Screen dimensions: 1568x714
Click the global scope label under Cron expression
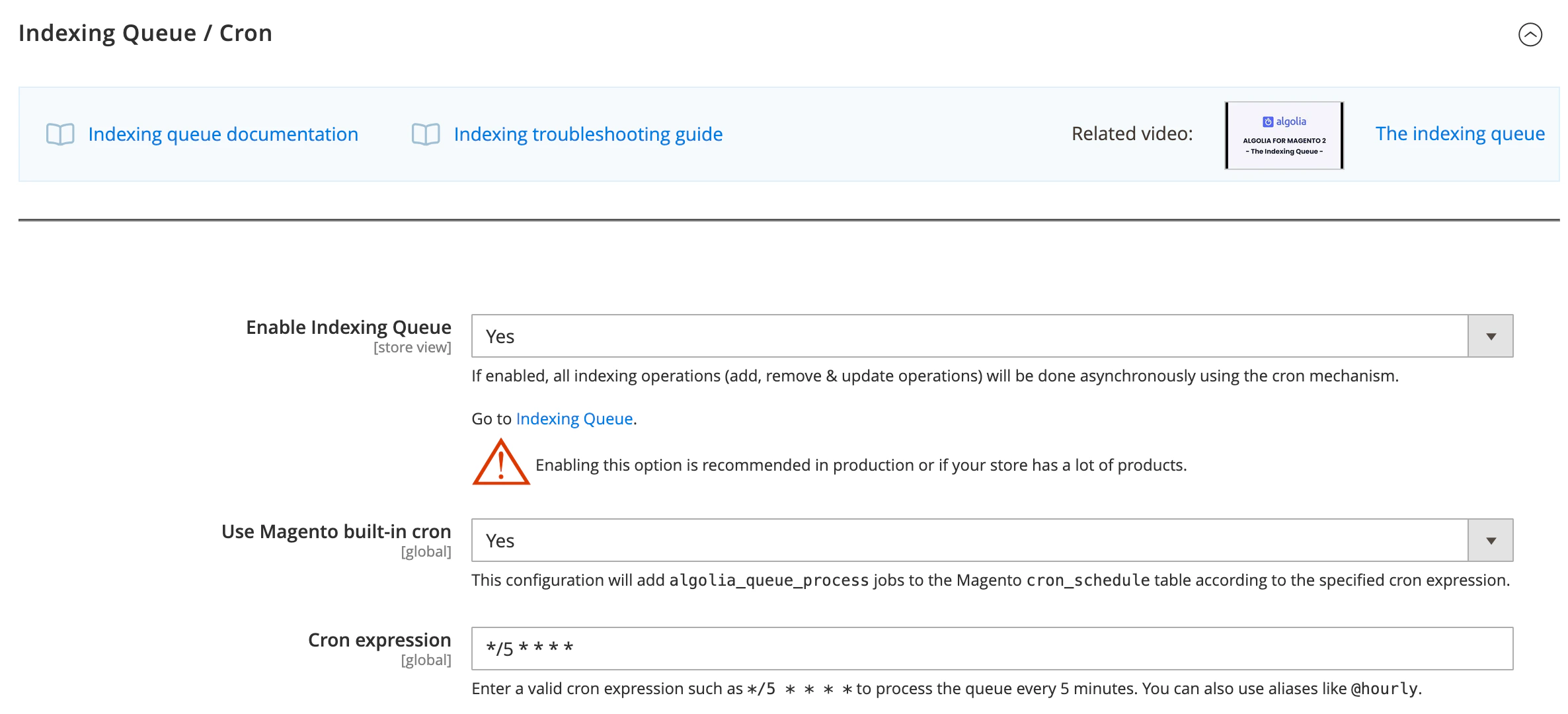pyautogui.click(x=427, y=660)
